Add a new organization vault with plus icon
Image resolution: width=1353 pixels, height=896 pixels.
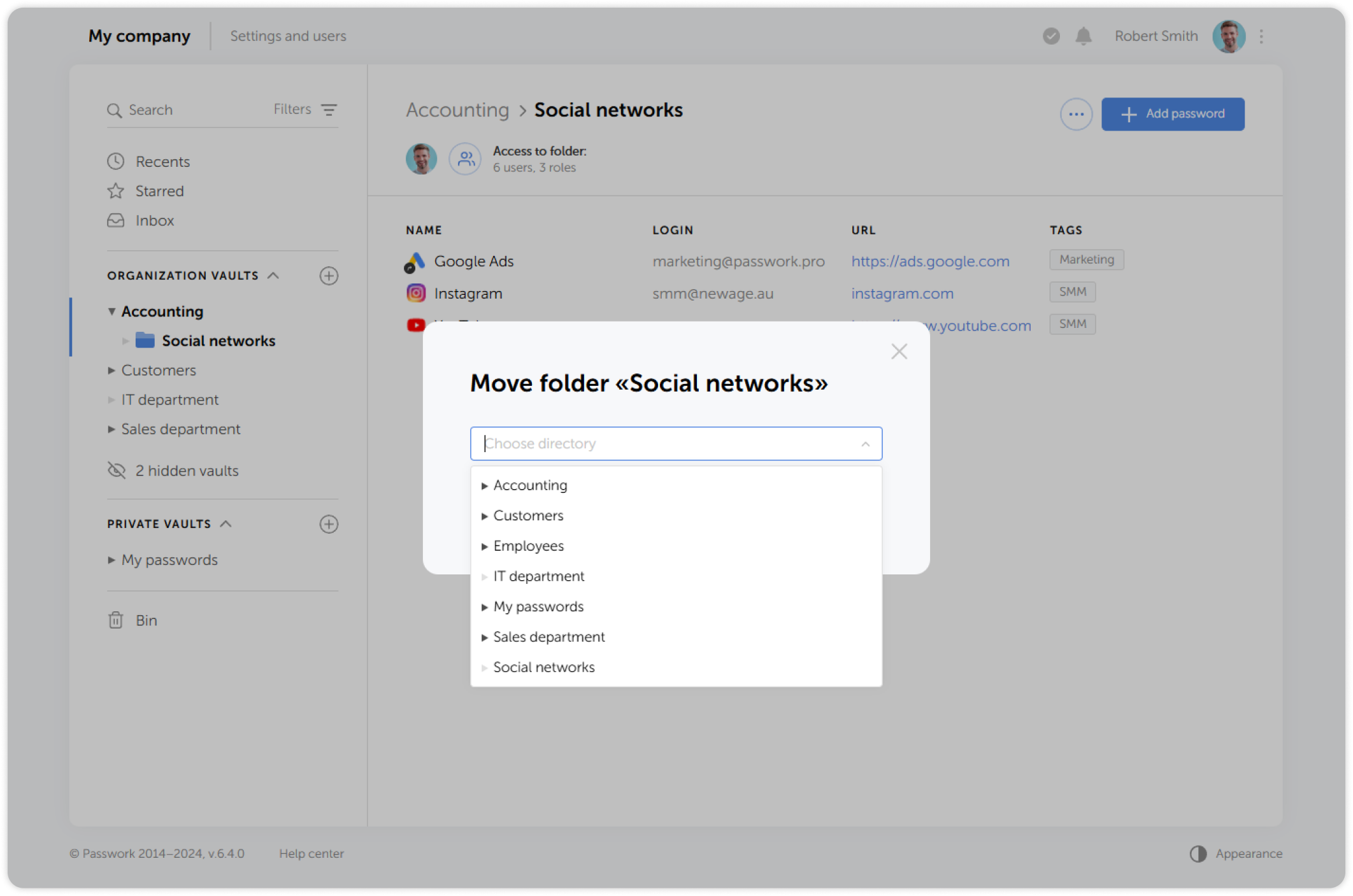click(x=329, y=276)
